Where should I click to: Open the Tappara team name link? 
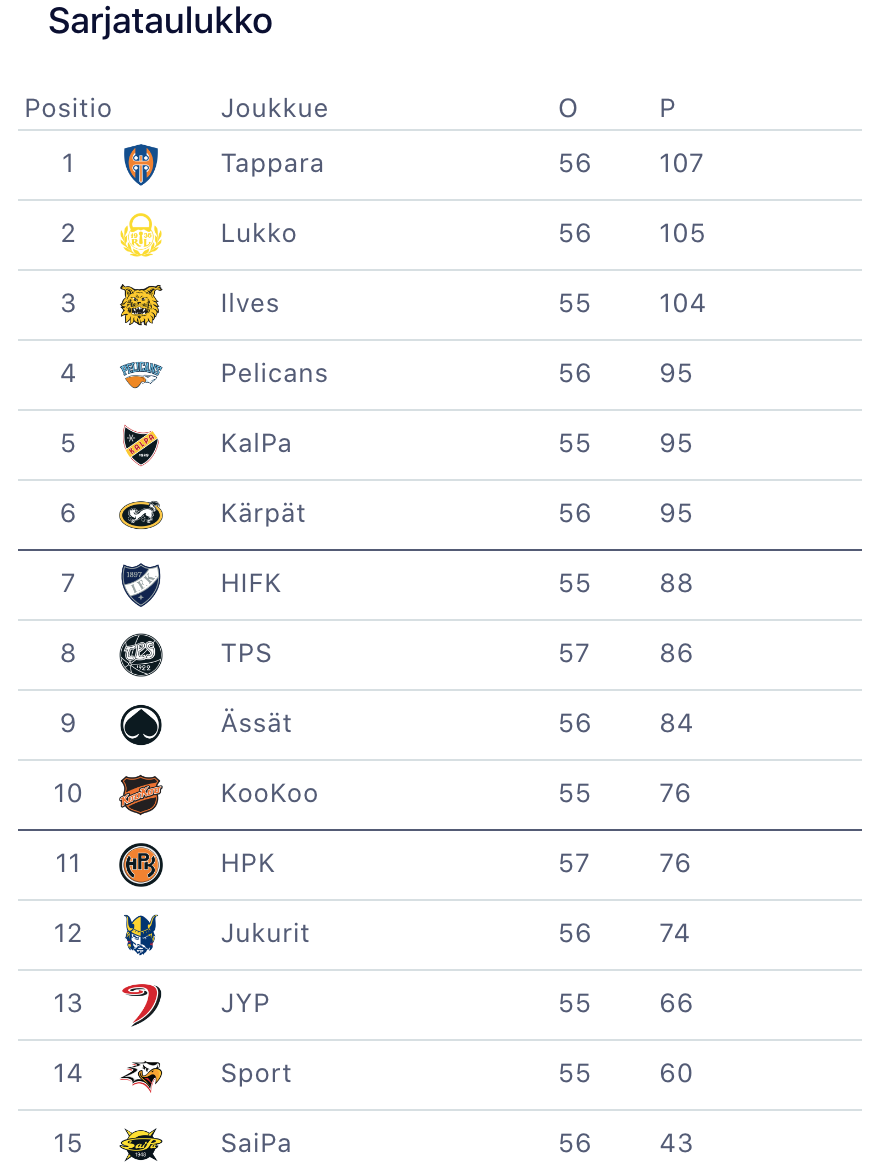coord(272,163)
